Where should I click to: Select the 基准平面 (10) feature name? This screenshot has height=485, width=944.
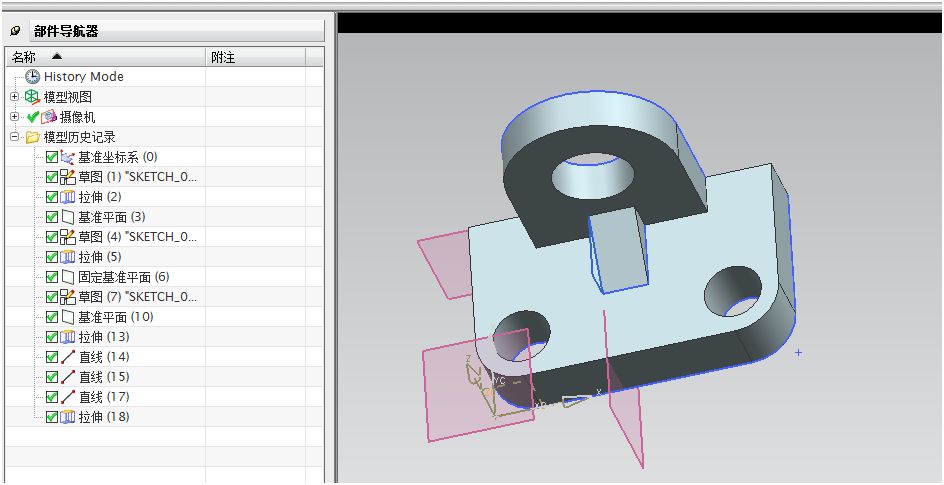(x=116, y=317)
